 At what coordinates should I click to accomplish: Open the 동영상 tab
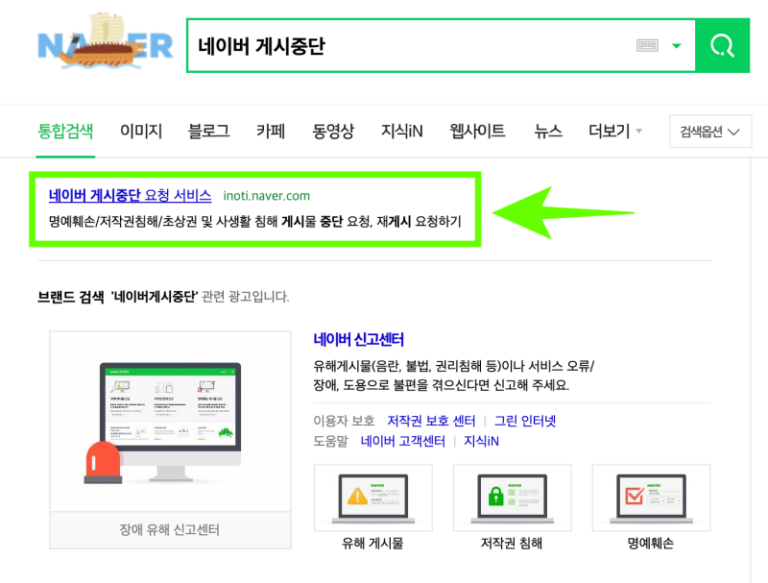click(333, 131)
